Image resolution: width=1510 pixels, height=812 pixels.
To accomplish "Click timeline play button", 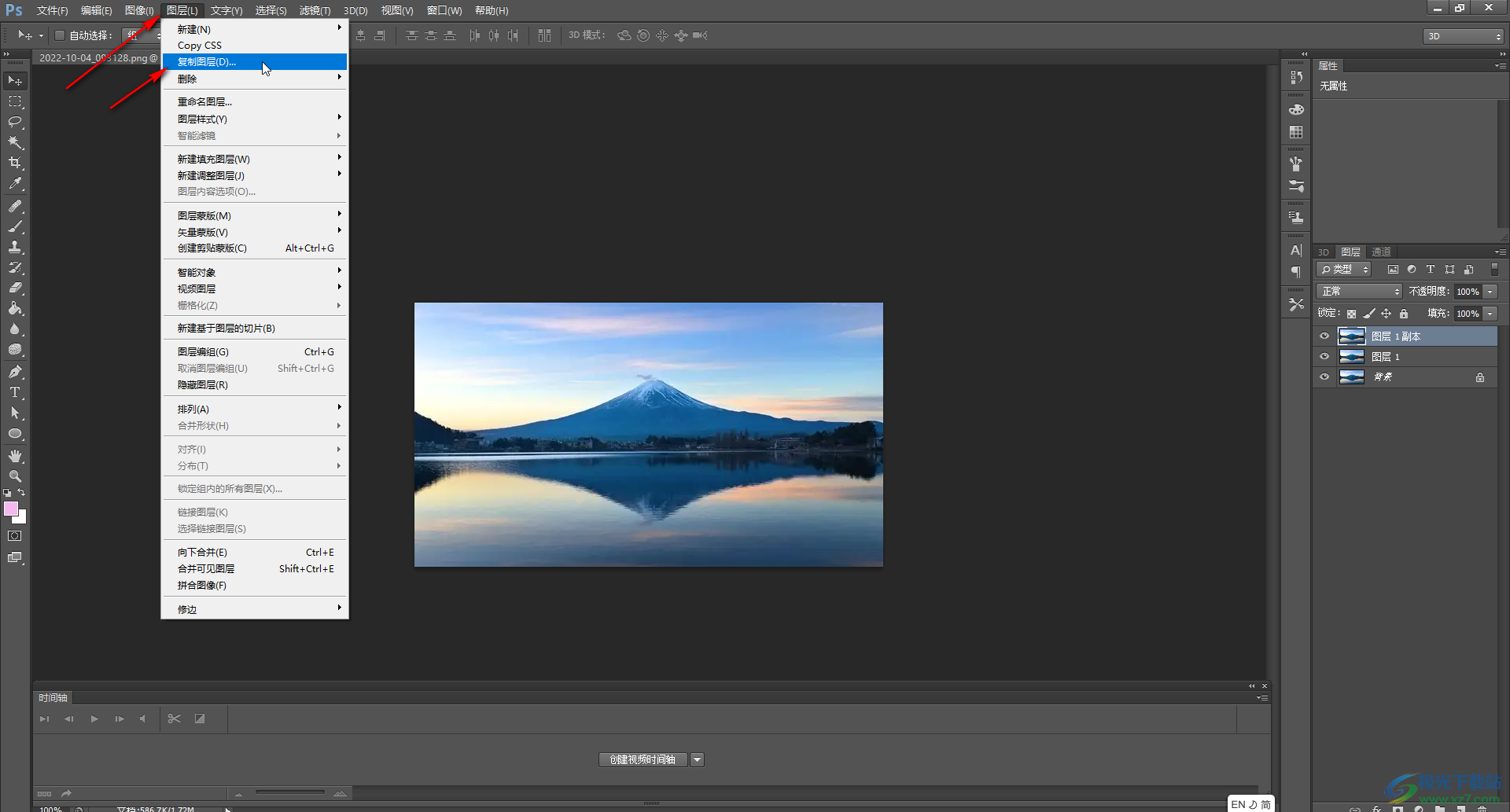I will (x=94, y=718).
